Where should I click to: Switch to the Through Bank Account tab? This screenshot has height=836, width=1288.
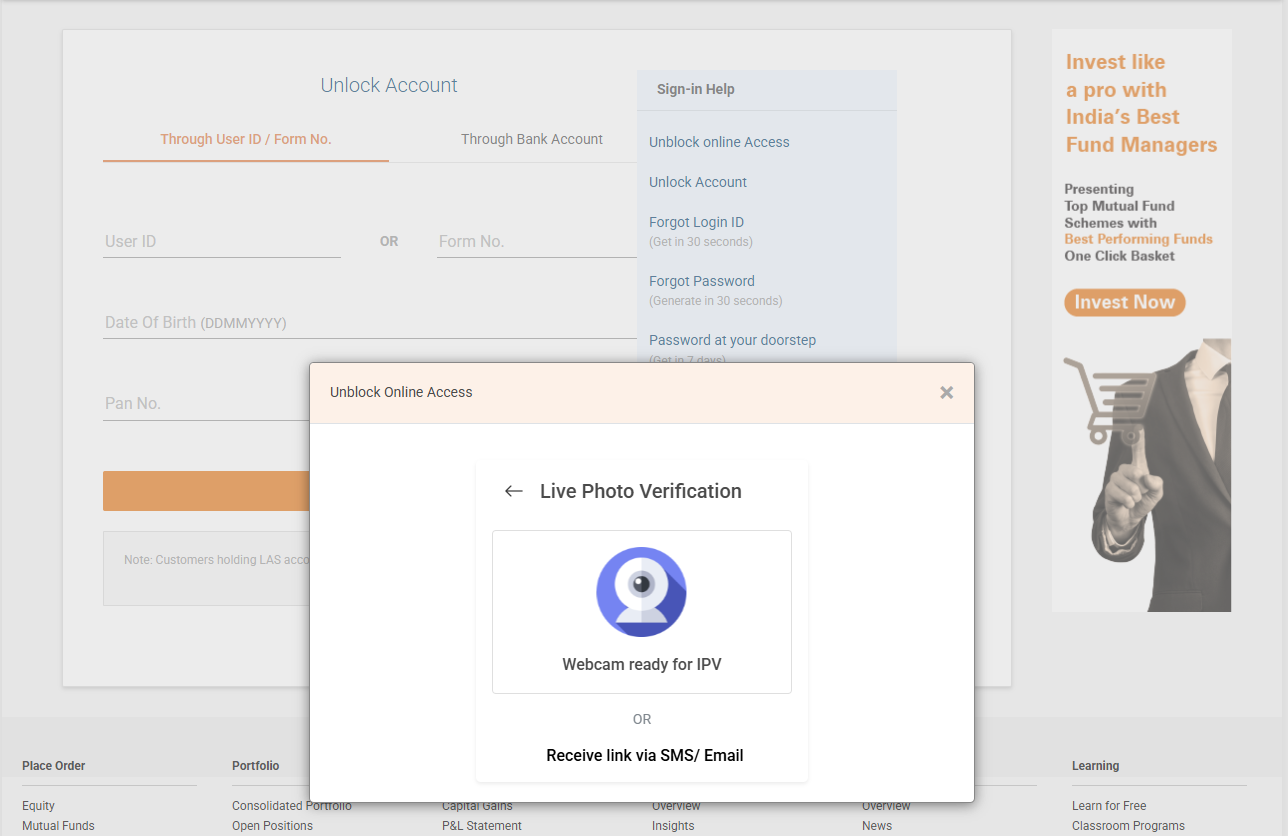(x=531, y=139)
